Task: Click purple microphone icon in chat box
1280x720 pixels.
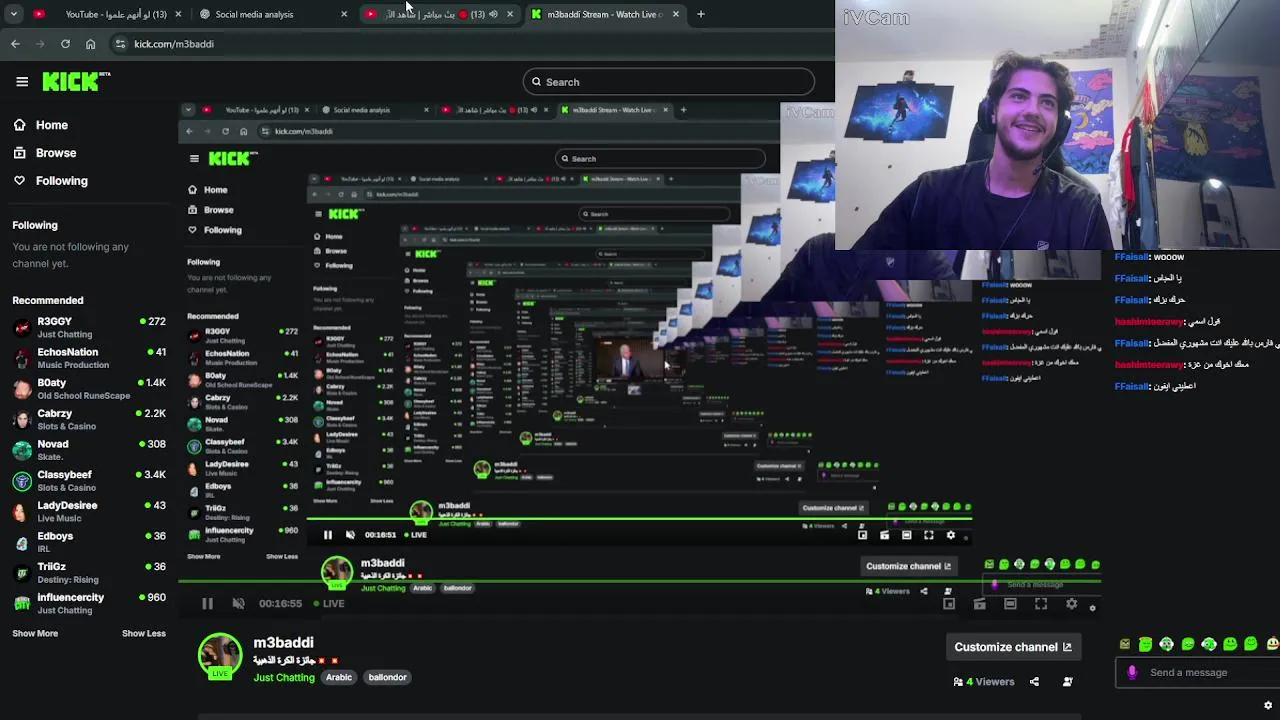Action: pyautogui.click(x=1132, y=673)
